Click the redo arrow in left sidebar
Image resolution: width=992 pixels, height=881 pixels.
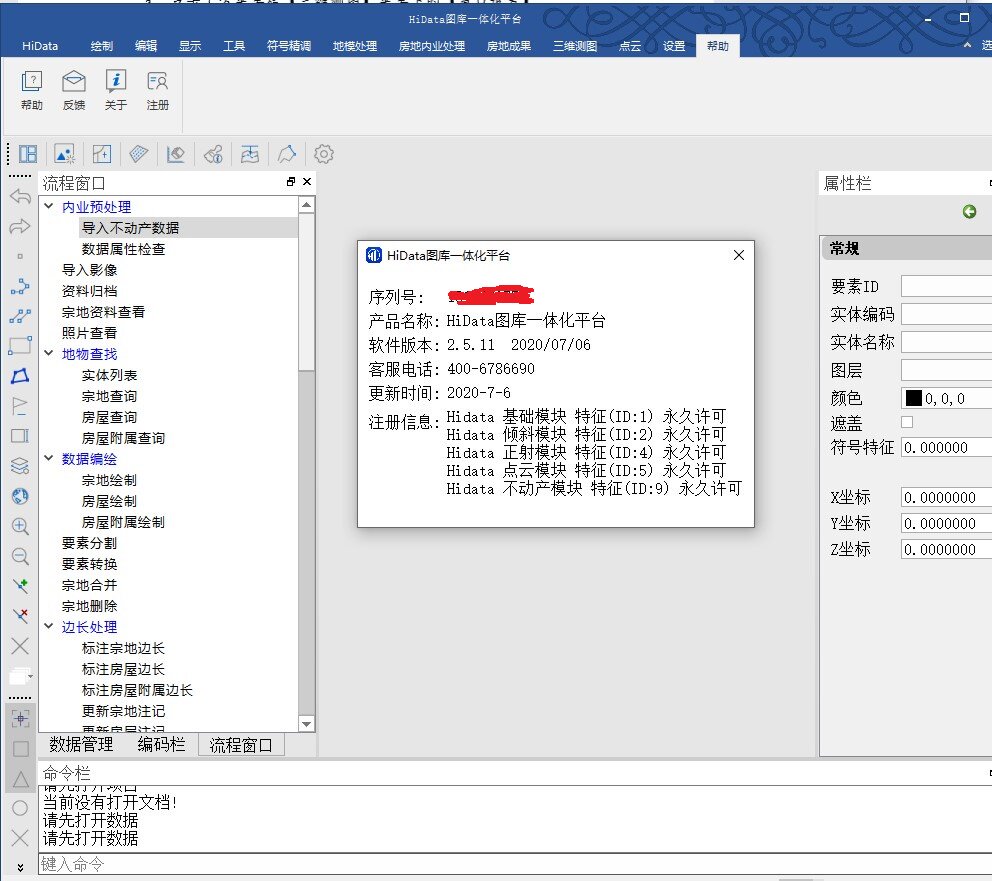point(20,226)
